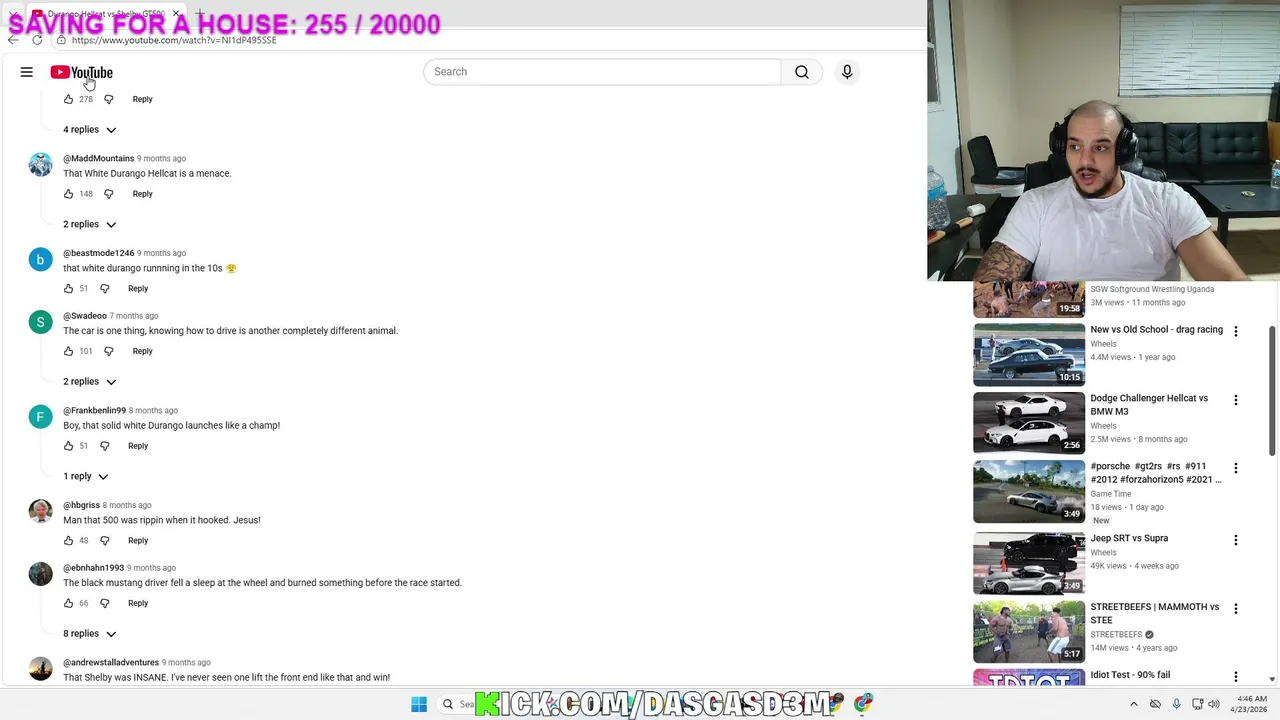Open @Frankbenlin99 channel link
Screen dimensions: 1280x720
[x=94, y=410]
